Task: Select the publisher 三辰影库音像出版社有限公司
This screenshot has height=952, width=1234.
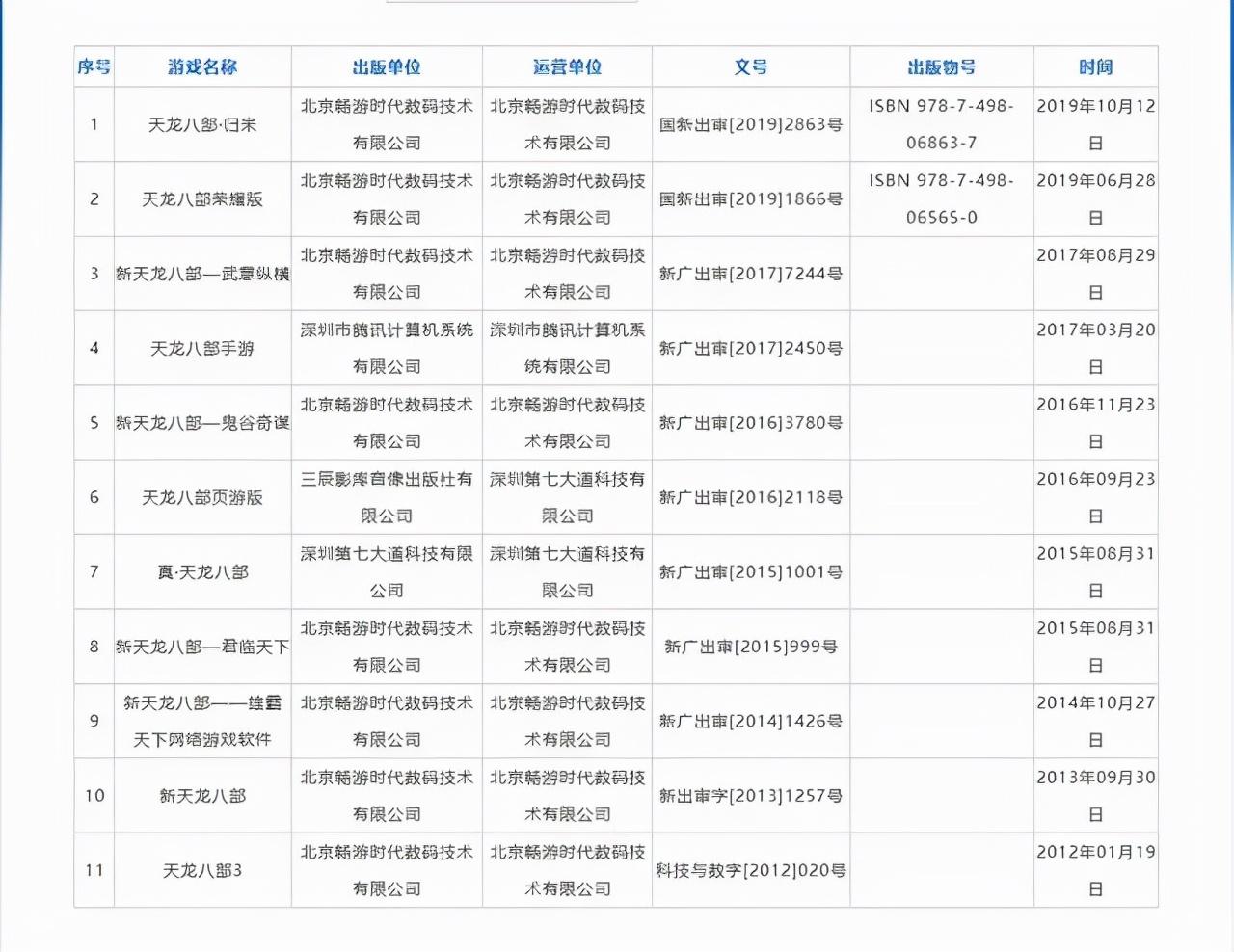Action: 387,497
